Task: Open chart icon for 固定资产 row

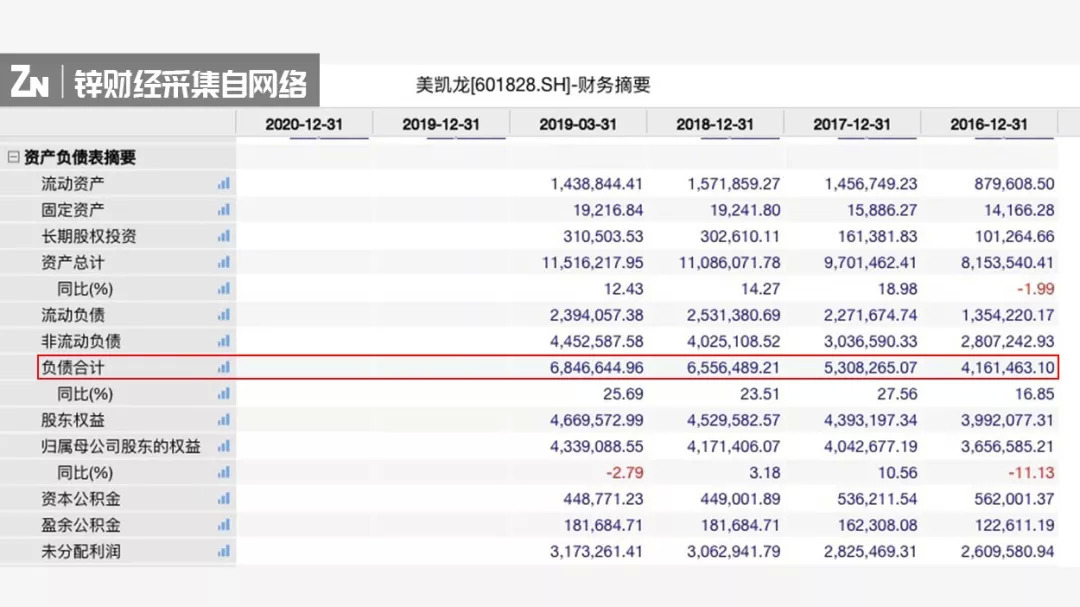Action: (224, 209)
